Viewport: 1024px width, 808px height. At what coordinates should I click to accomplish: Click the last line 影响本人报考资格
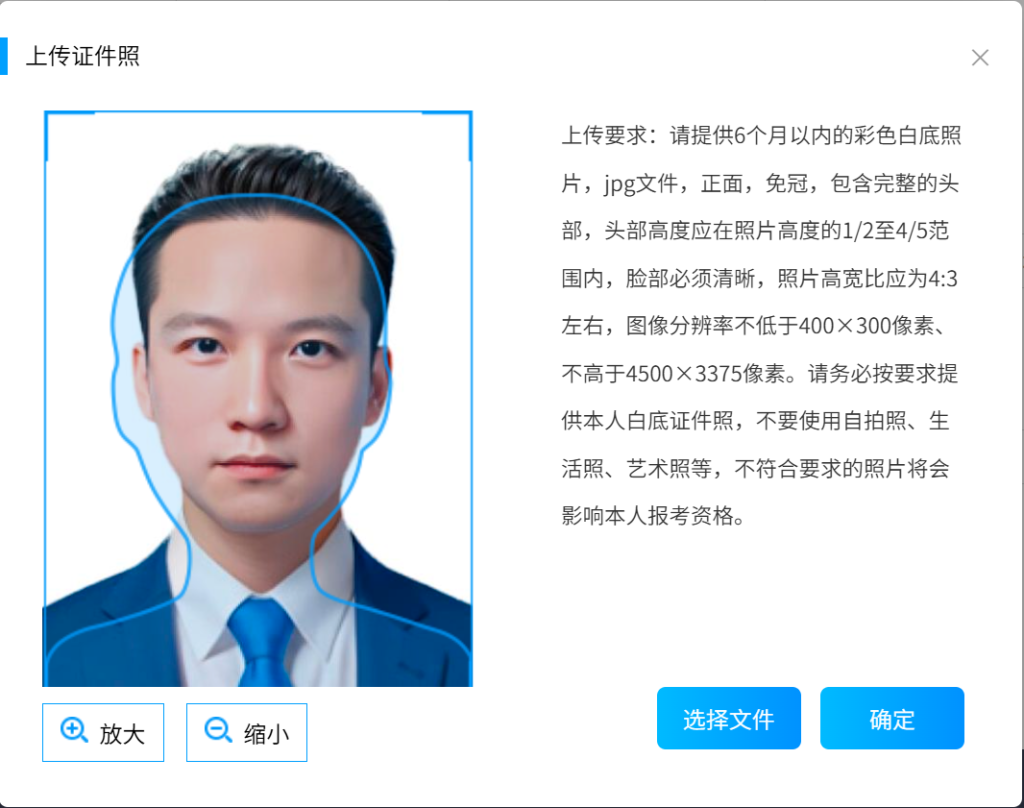click(653, 516)
